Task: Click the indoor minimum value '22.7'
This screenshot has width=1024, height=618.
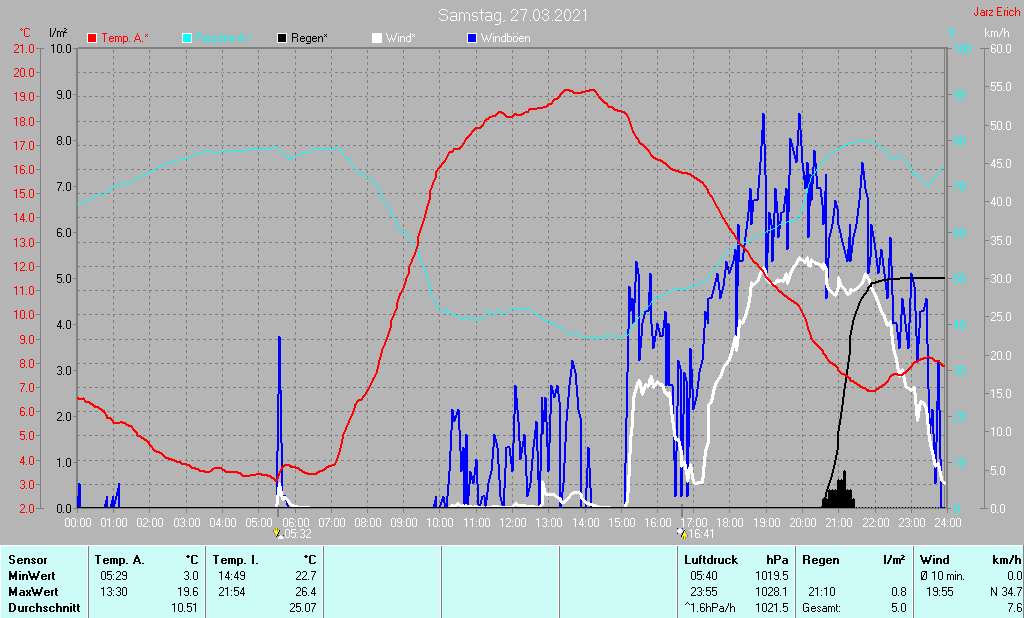Action: click(305, 576)
